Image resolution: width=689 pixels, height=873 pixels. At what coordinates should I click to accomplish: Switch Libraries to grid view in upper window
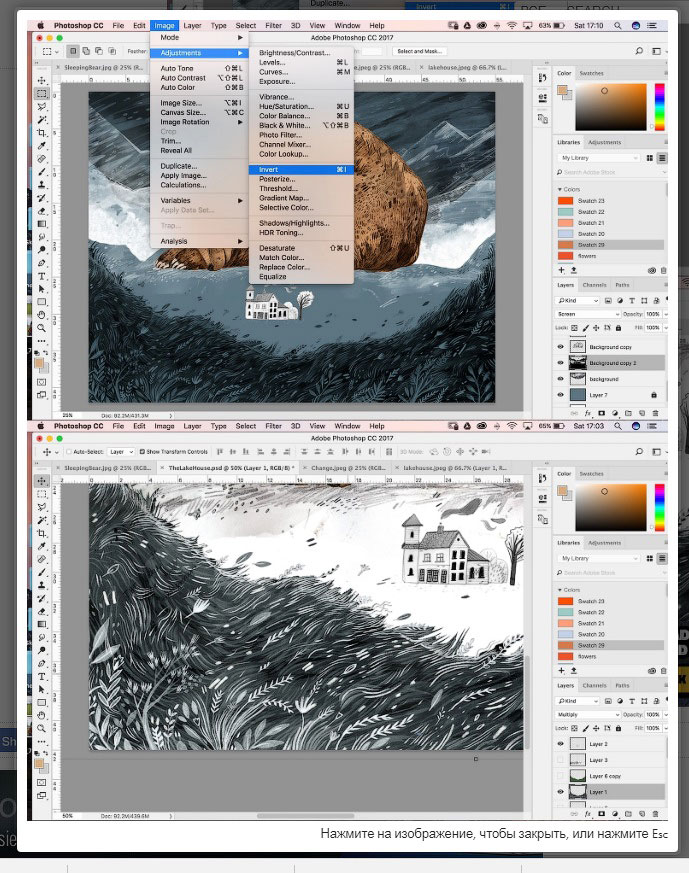coord(649,158)
